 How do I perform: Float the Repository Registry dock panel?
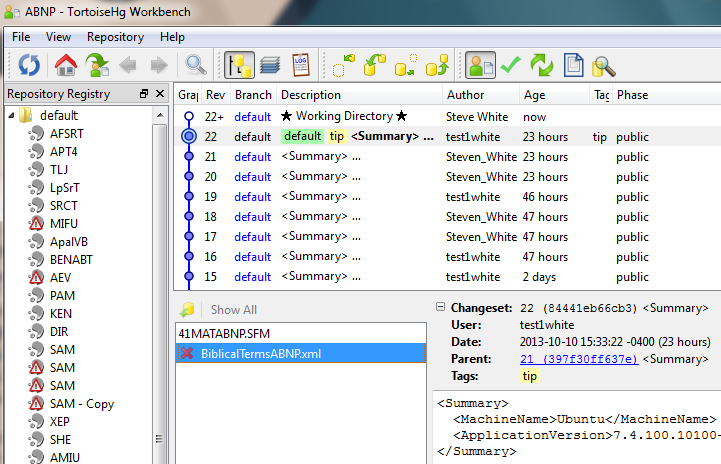tap(144, 94)
